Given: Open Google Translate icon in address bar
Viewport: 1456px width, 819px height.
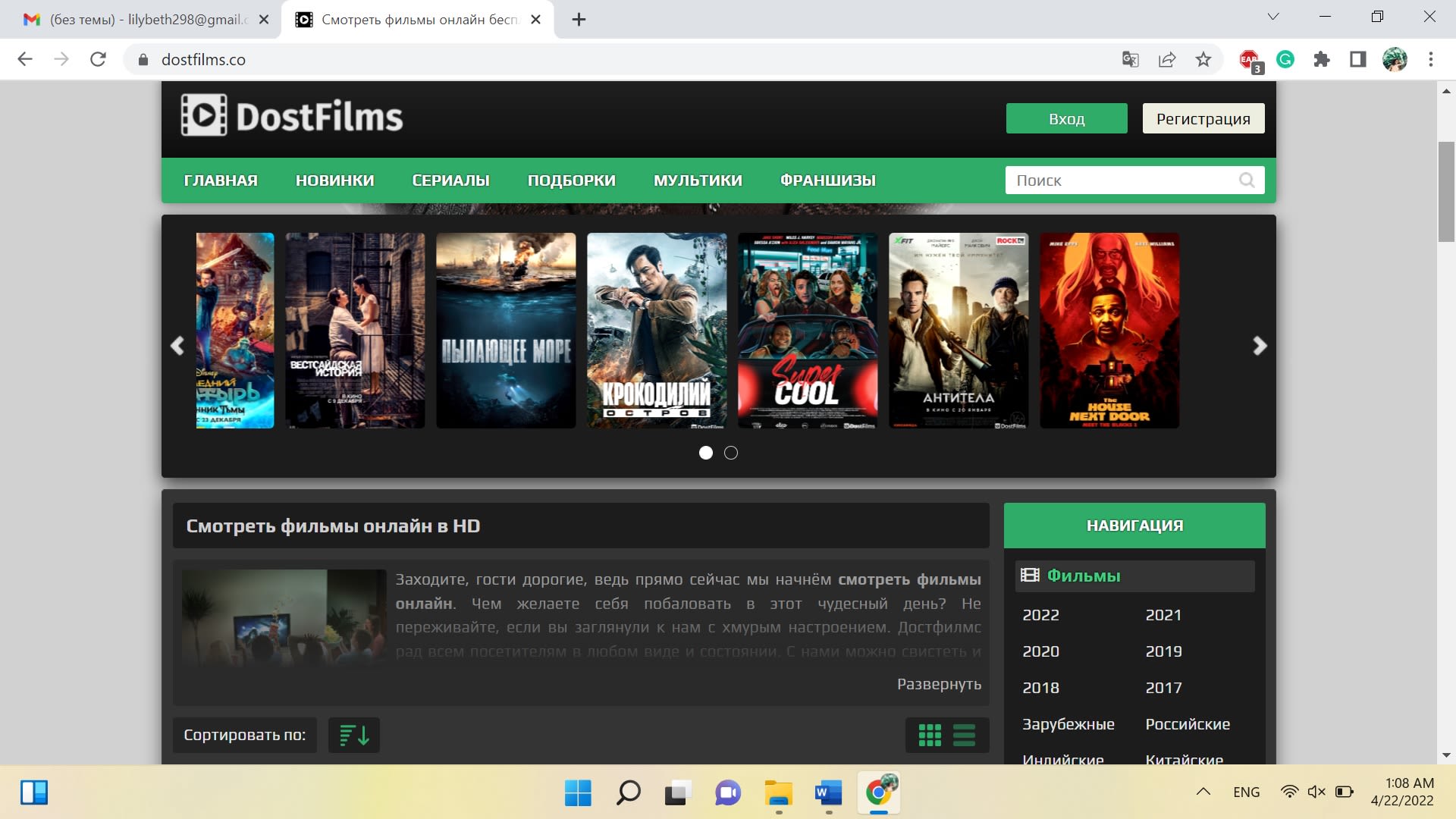Looking at the screenshot, I should [x=1130, y=59].
